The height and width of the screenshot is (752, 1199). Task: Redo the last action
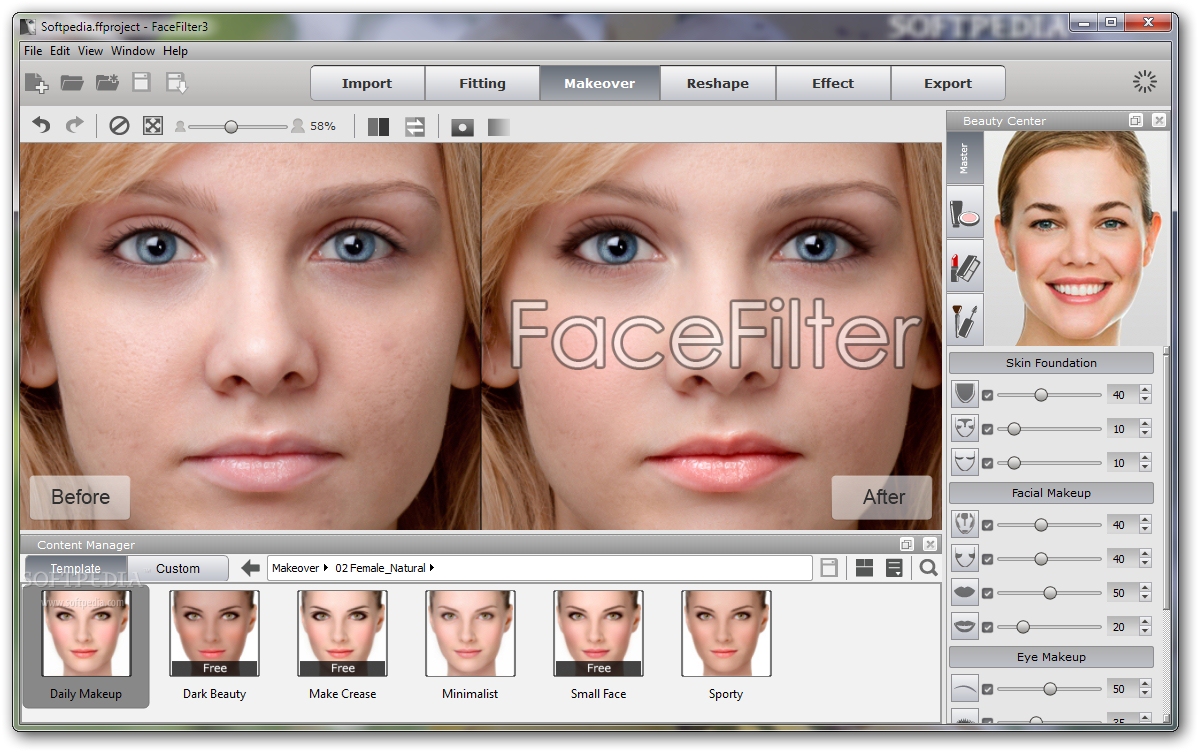tap(74, 125)
